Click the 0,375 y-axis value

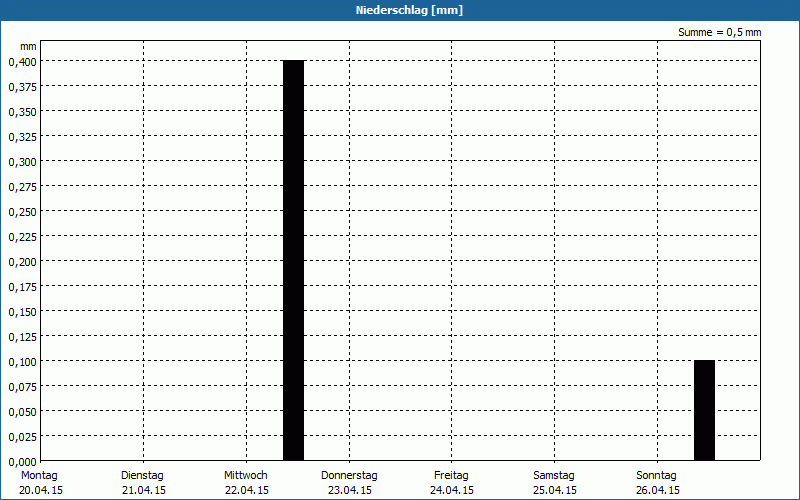click(x=22, y=87)
